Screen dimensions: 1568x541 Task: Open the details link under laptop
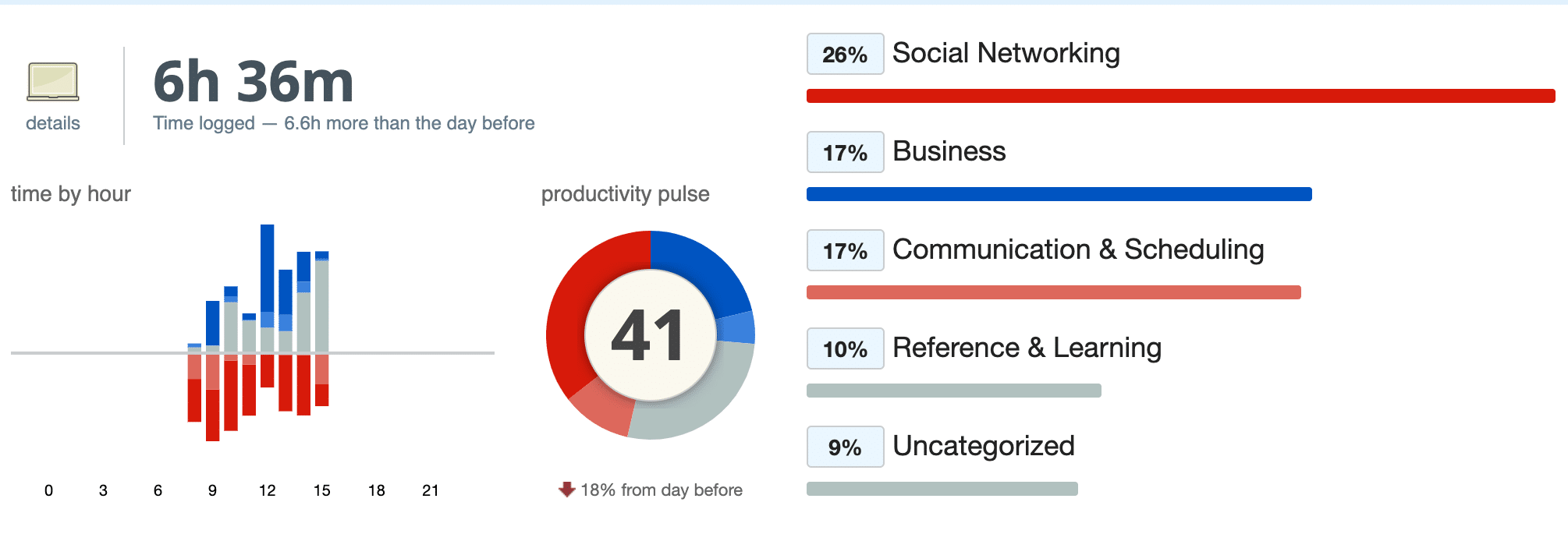click(53, 123)
